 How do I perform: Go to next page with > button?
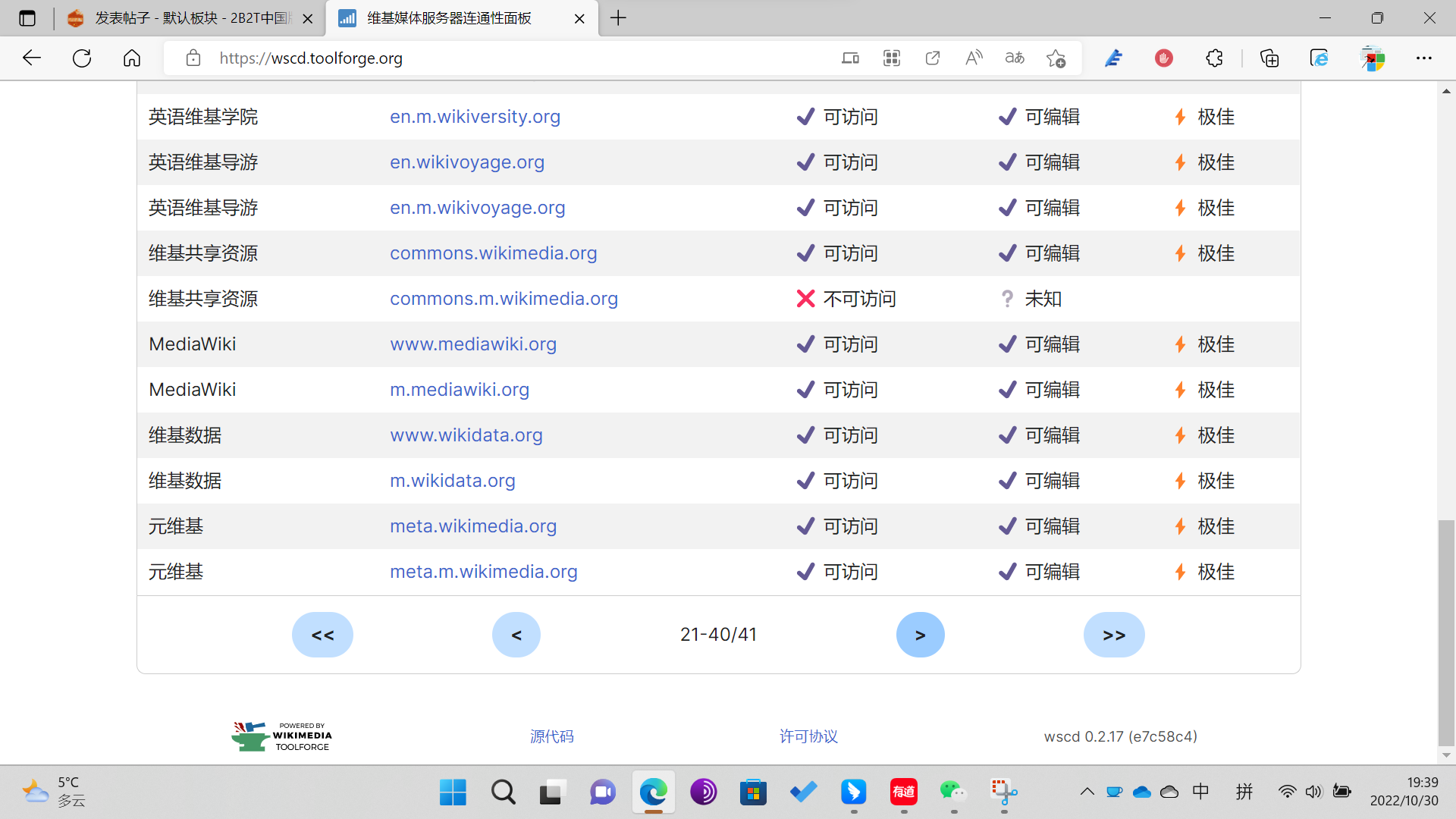coord(921,635)
